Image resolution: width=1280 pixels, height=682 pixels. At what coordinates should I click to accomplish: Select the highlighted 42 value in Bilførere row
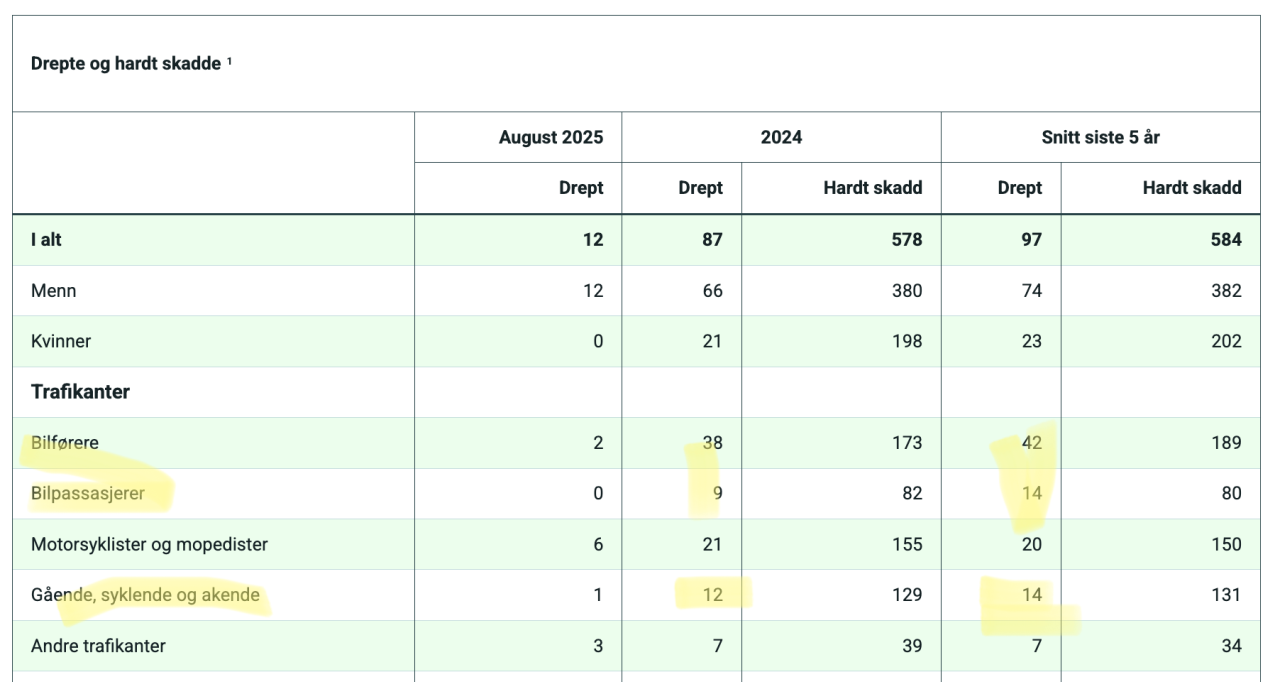pos(1030,443)
